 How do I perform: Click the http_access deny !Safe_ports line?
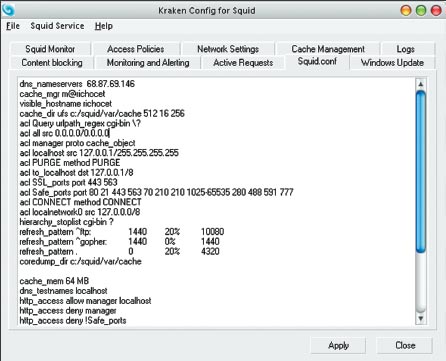click(73, 320)
